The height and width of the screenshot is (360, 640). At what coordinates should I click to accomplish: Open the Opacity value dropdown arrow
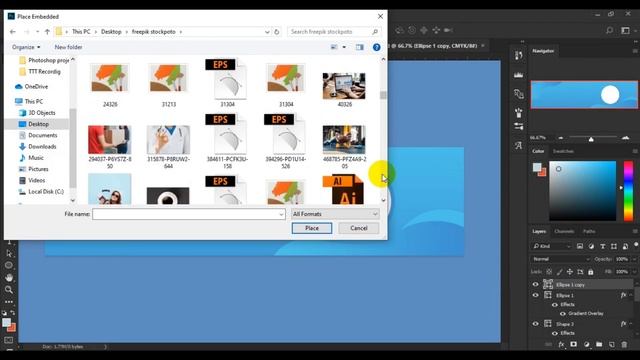pyautogui.click(x=634, y=259)
